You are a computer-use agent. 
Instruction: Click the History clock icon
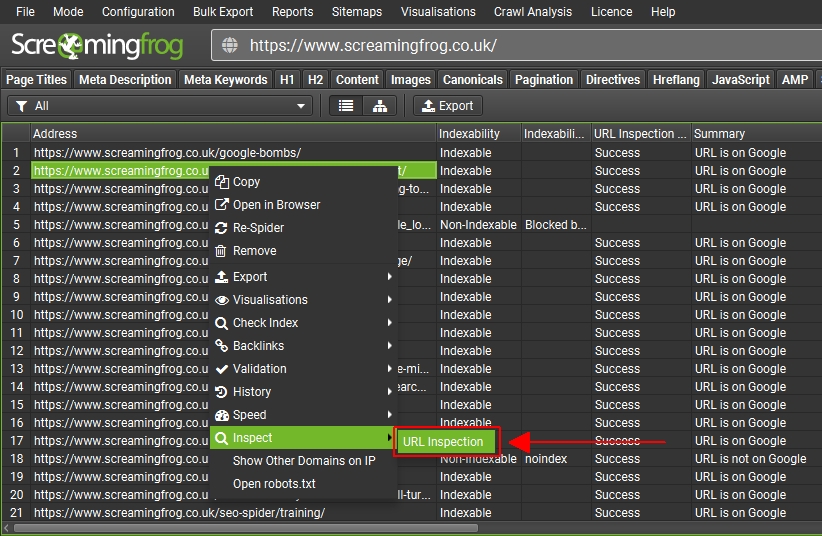(221, 392)
